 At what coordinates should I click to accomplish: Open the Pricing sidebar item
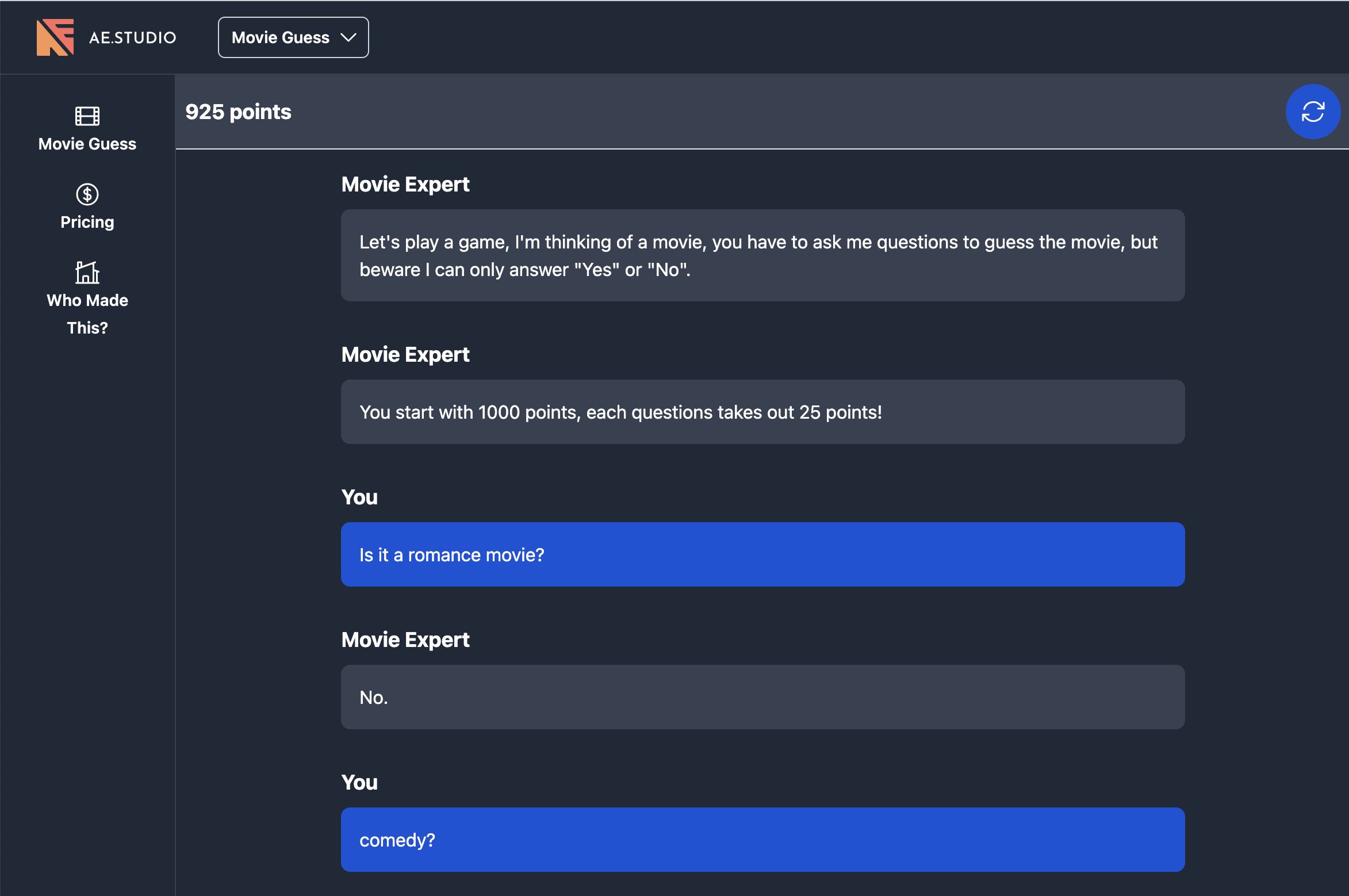pos(87,221)
